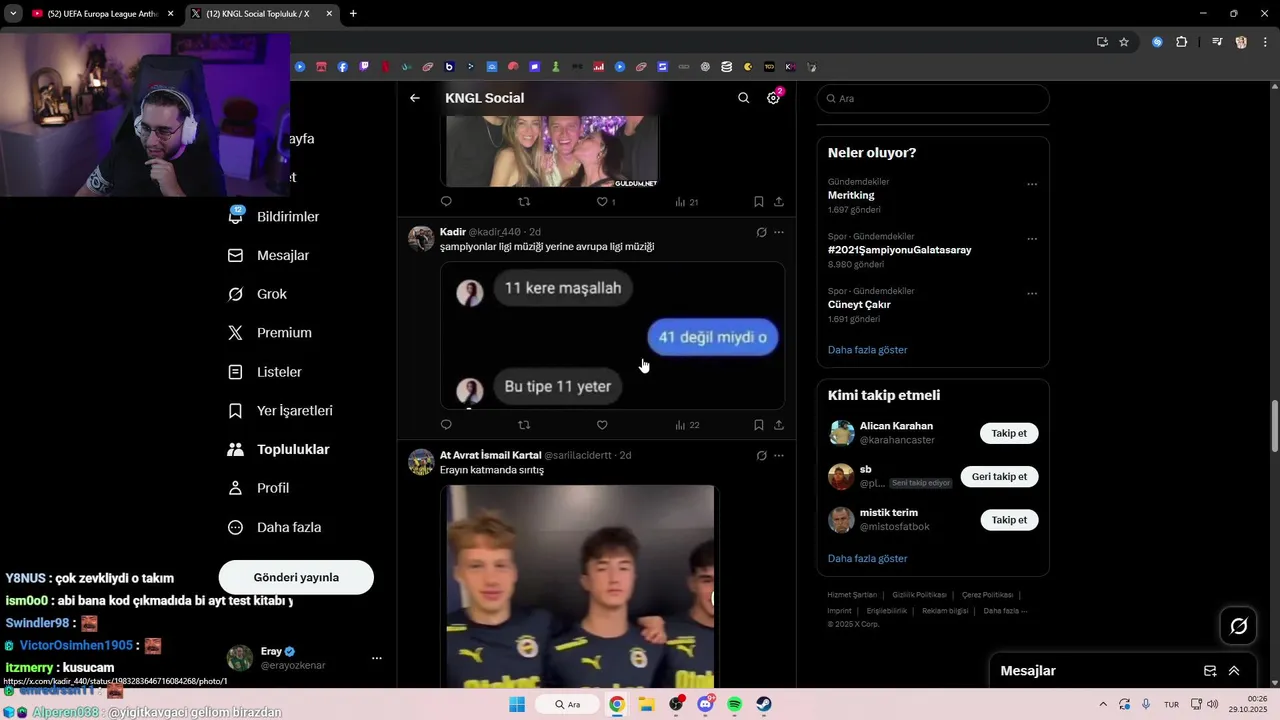1280x720 pixels.
Task: Share the top photo post
Action: tap(779, 202)
